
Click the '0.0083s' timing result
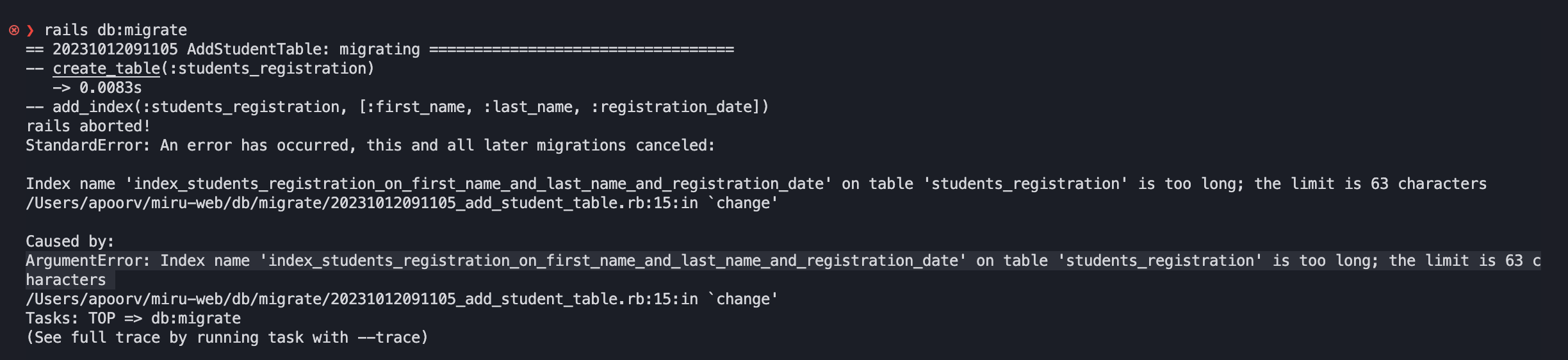[110, 88]
